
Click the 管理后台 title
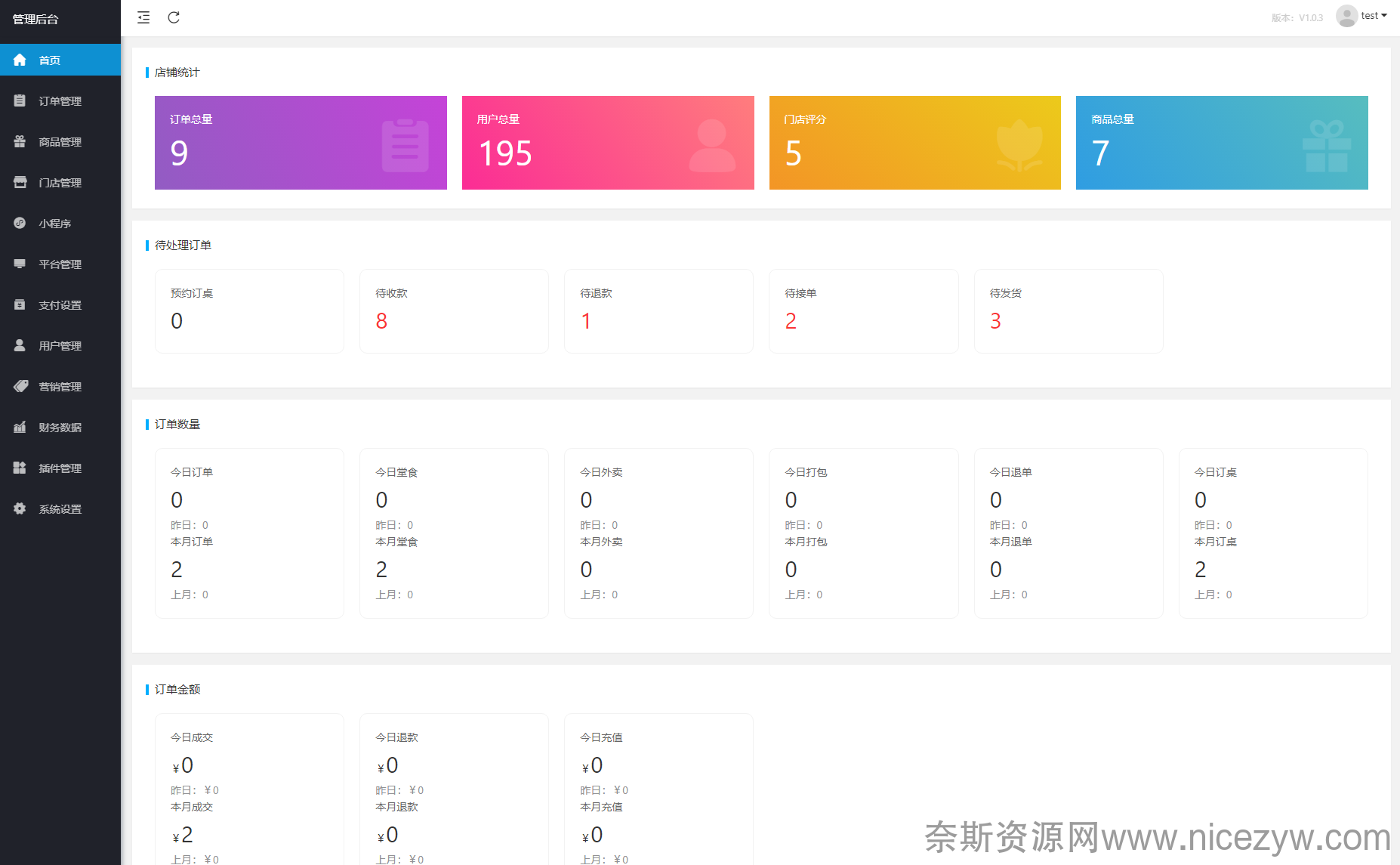tap(35, 19)
